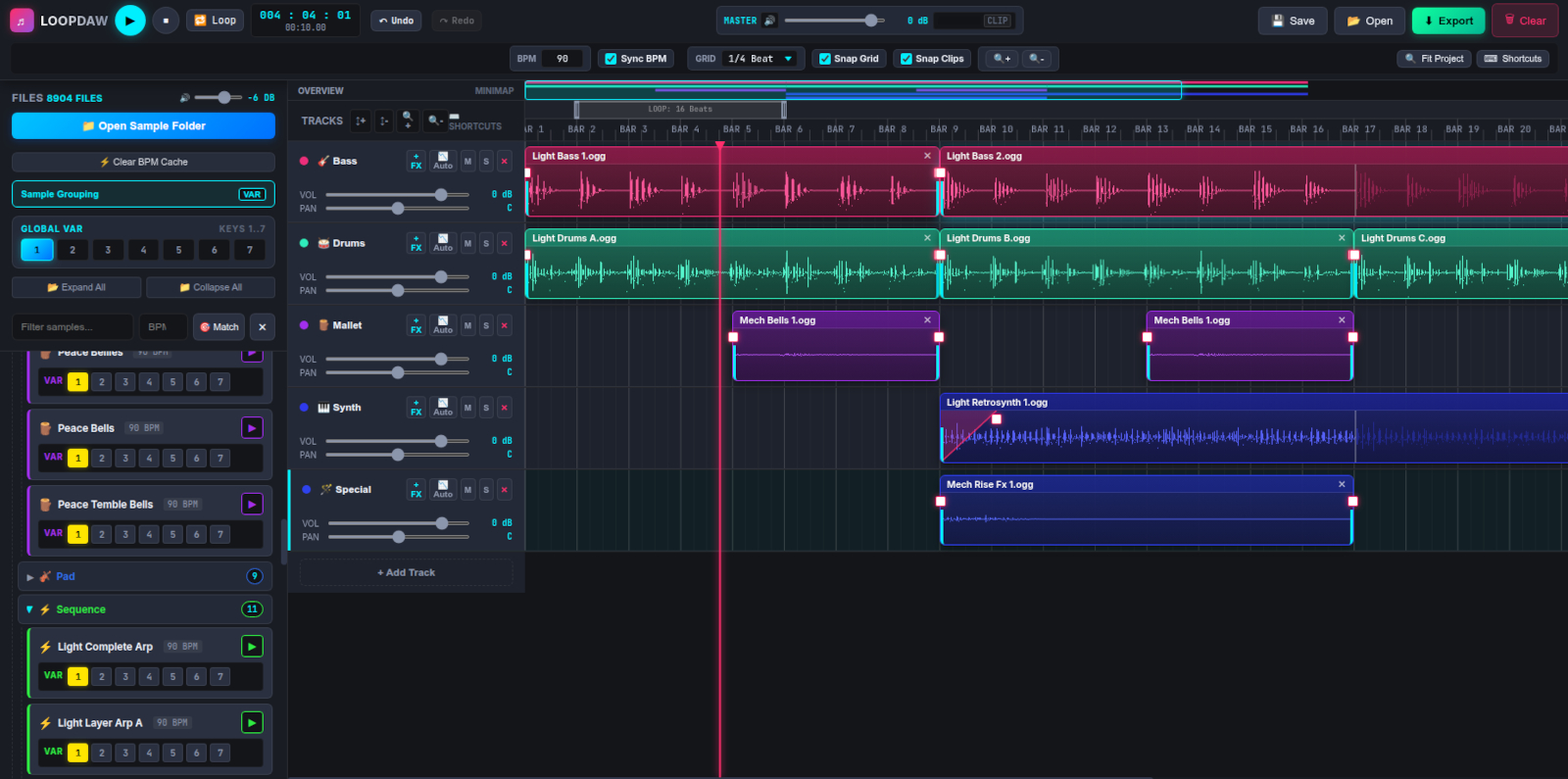Toggle the Snap Grid checkbox
The height and width of the screenshot is (779, 1568).
(825, 59)
